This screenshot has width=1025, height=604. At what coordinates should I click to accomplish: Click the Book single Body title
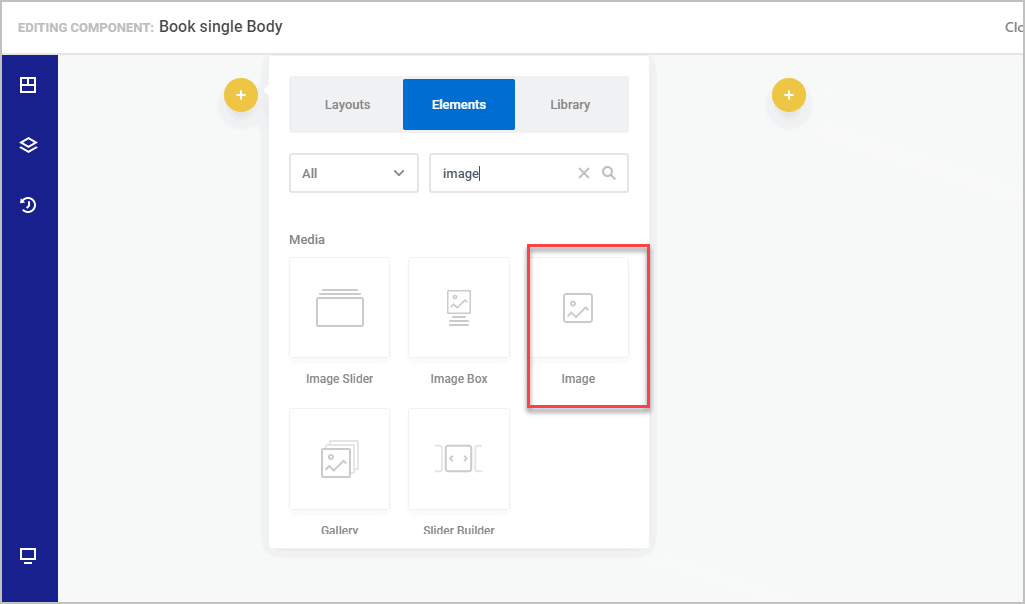[x=220, y=26]
